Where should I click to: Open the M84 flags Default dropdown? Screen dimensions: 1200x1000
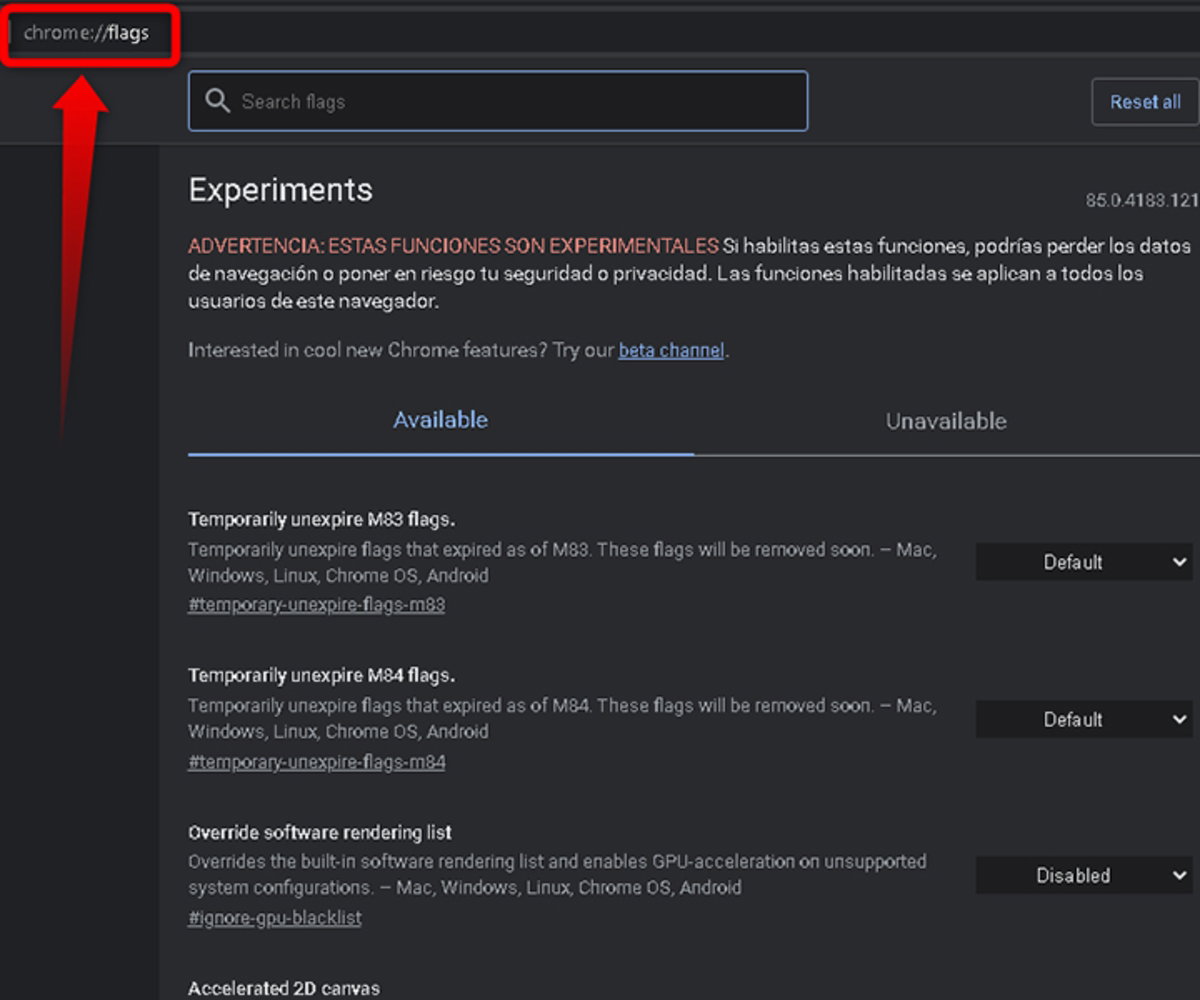[x=1084, y=719]
